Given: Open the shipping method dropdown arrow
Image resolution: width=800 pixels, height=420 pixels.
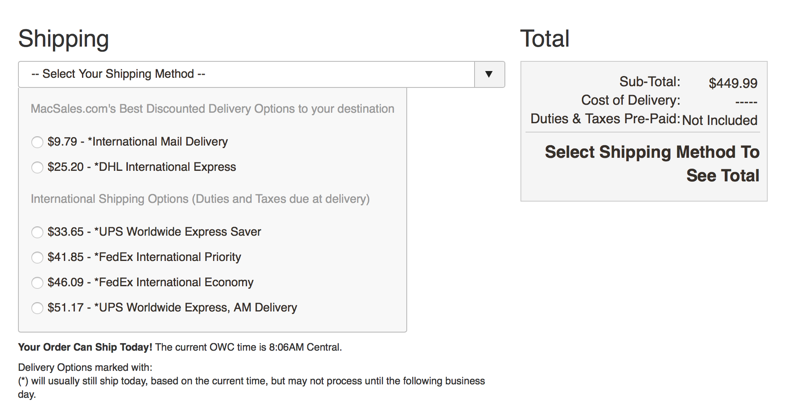Looking at the screenshot, I should pos(488,74).
